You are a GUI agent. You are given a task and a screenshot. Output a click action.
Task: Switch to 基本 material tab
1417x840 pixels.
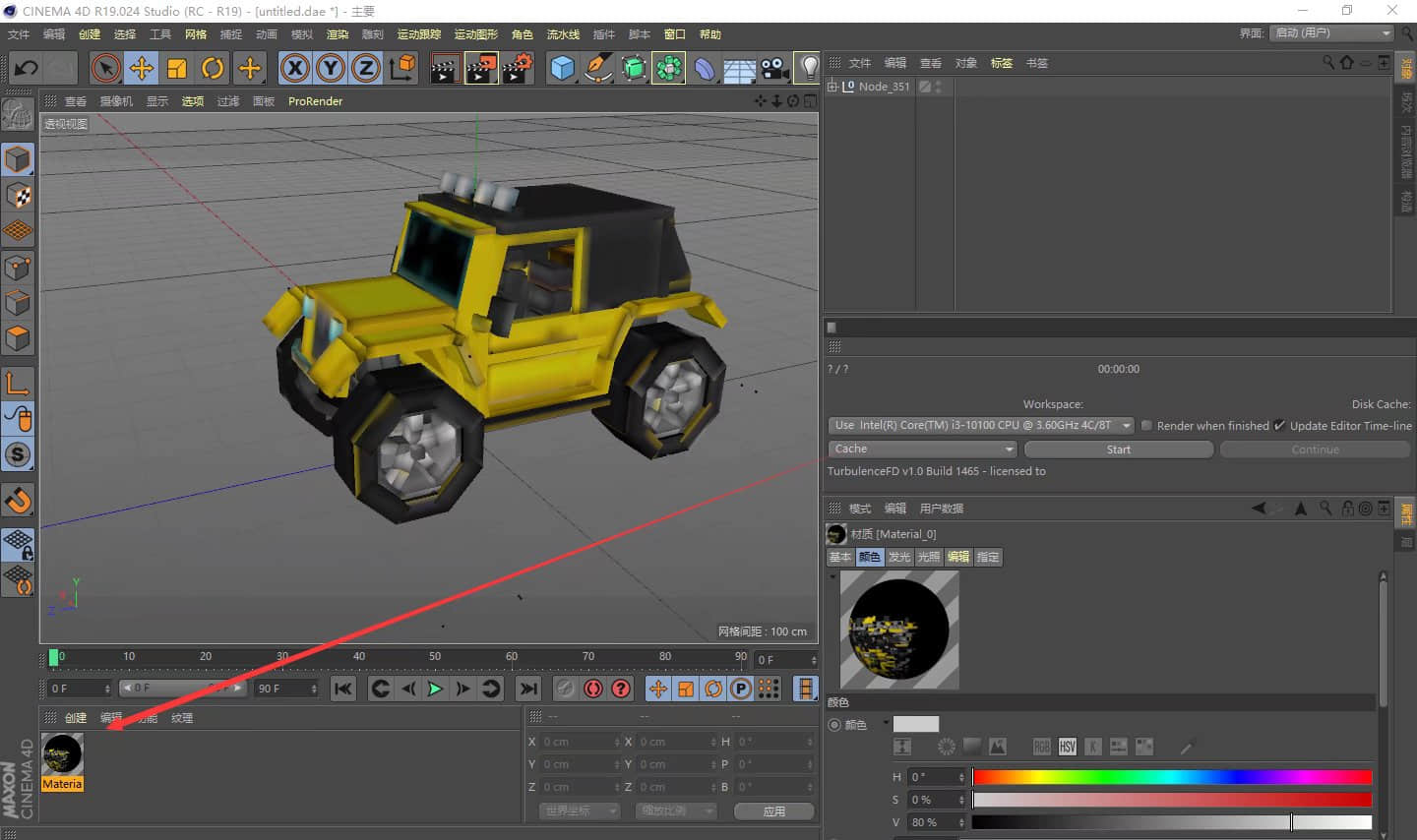(x=840, y=557)
